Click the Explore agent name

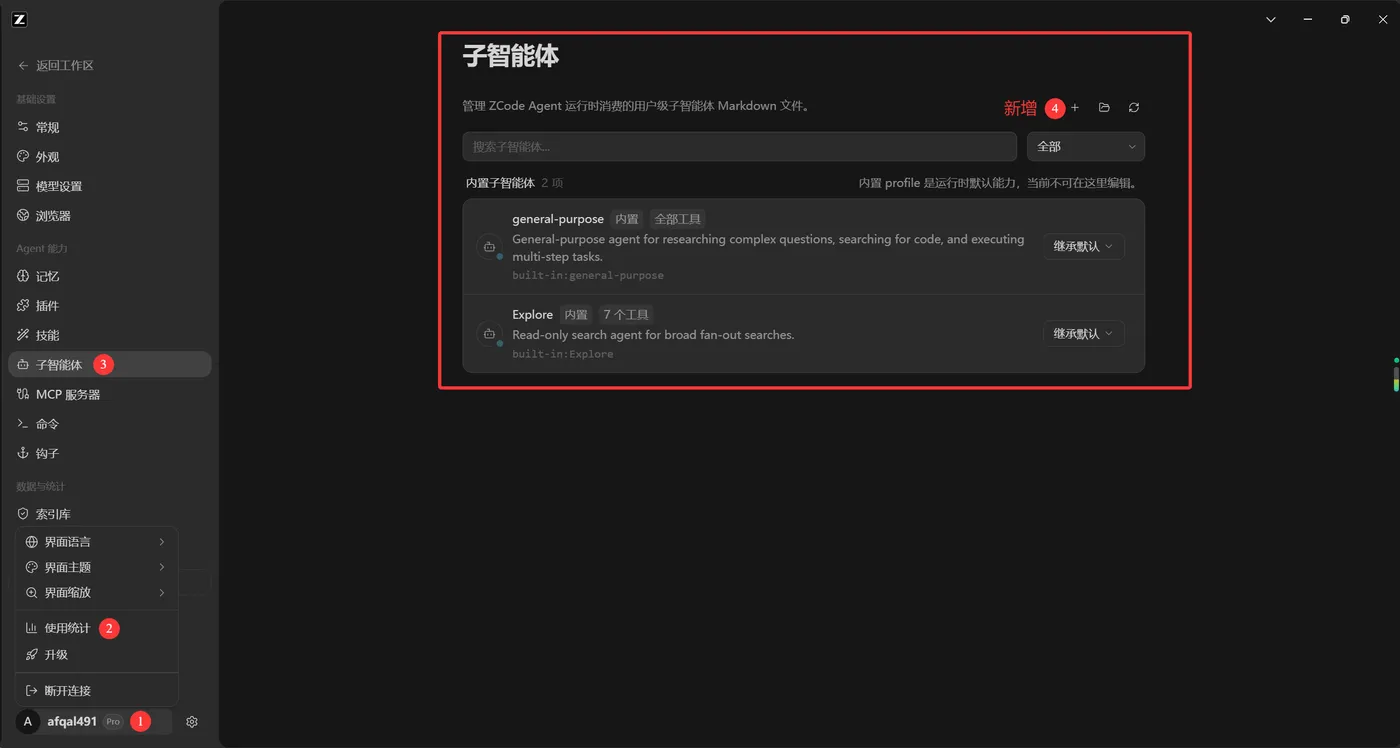[532, 315]
